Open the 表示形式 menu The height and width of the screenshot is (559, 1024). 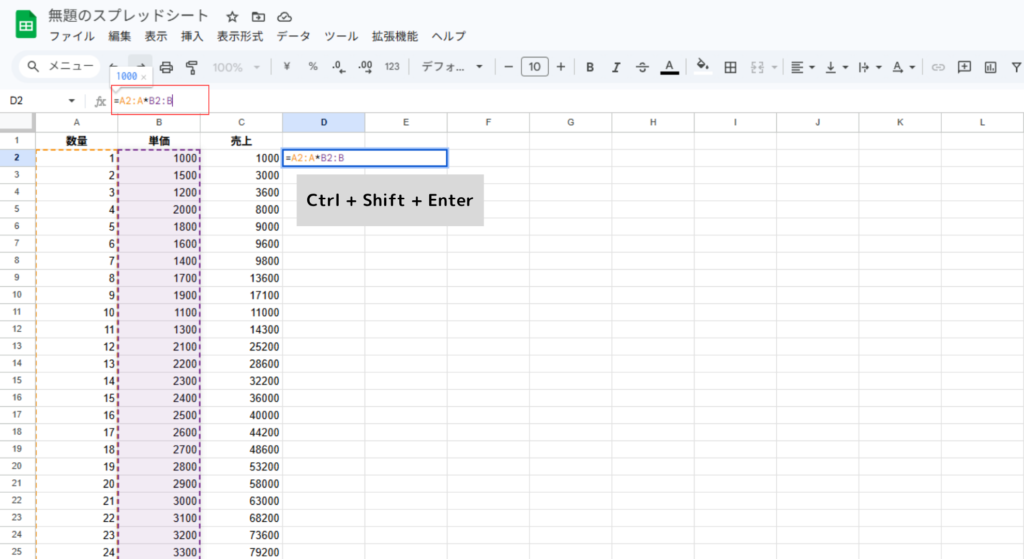[240, 36]
